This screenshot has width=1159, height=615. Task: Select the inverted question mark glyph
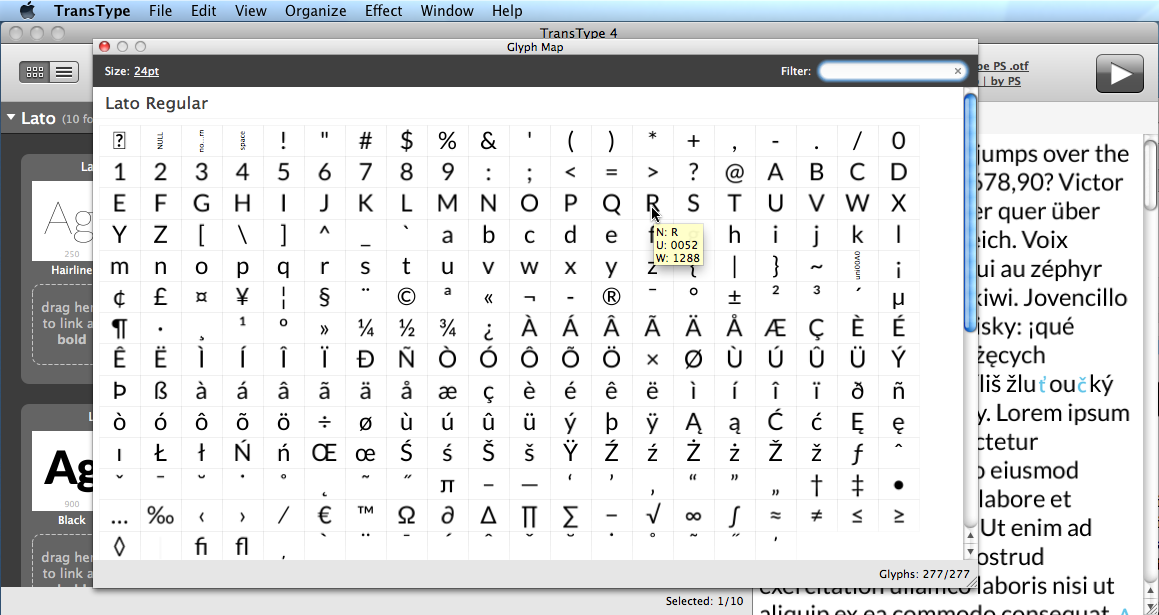click(x=488, y=328)
